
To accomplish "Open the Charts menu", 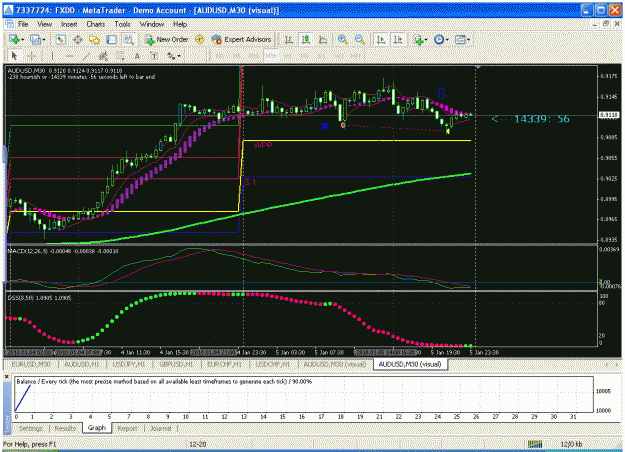I will tap(96, 24).
